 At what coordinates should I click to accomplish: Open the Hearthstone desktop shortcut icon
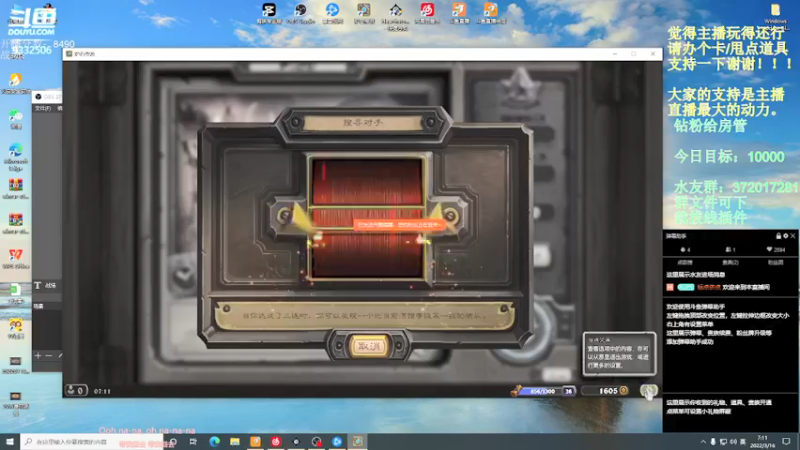364,10
